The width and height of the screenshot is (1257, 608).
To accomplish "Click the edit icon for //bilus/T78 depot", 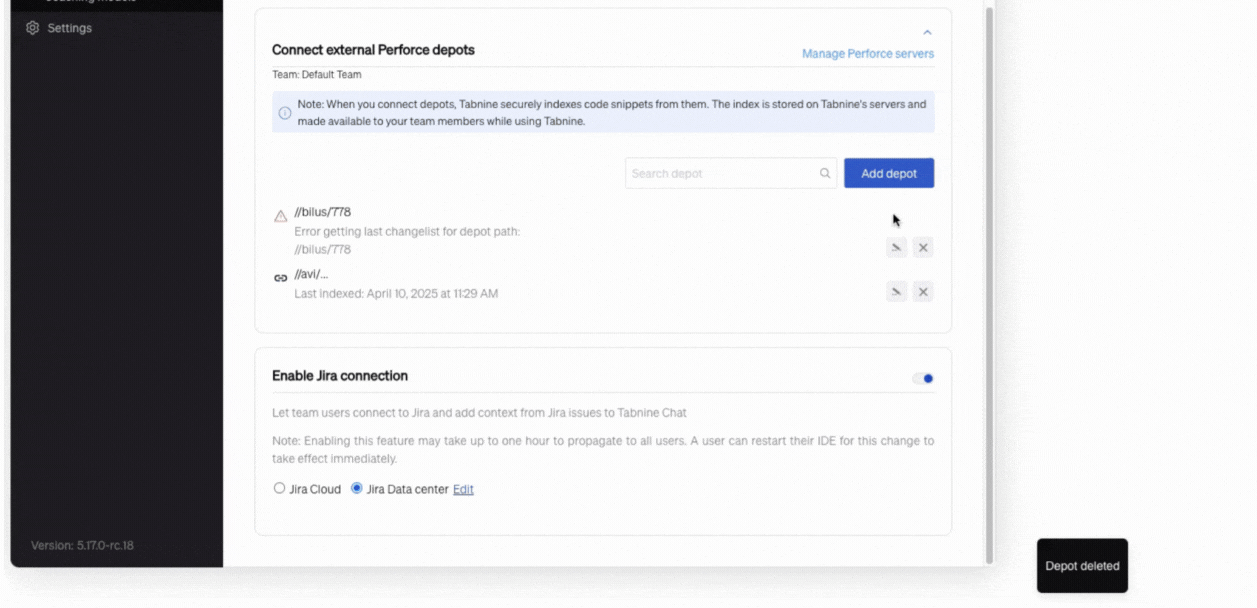I will (x=896, y=247).
